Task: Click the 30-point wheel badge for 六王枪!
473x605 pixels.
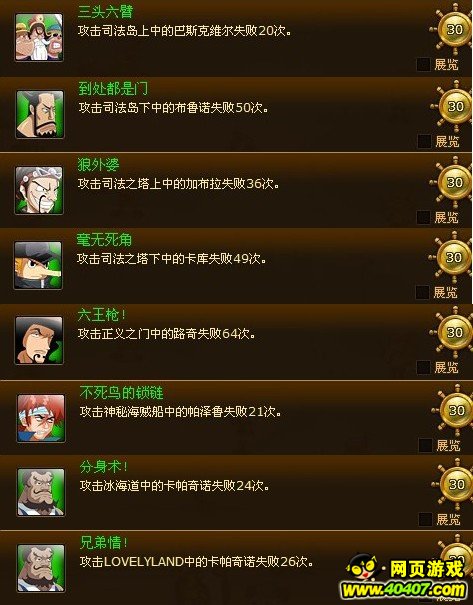Action: [454, 333]
